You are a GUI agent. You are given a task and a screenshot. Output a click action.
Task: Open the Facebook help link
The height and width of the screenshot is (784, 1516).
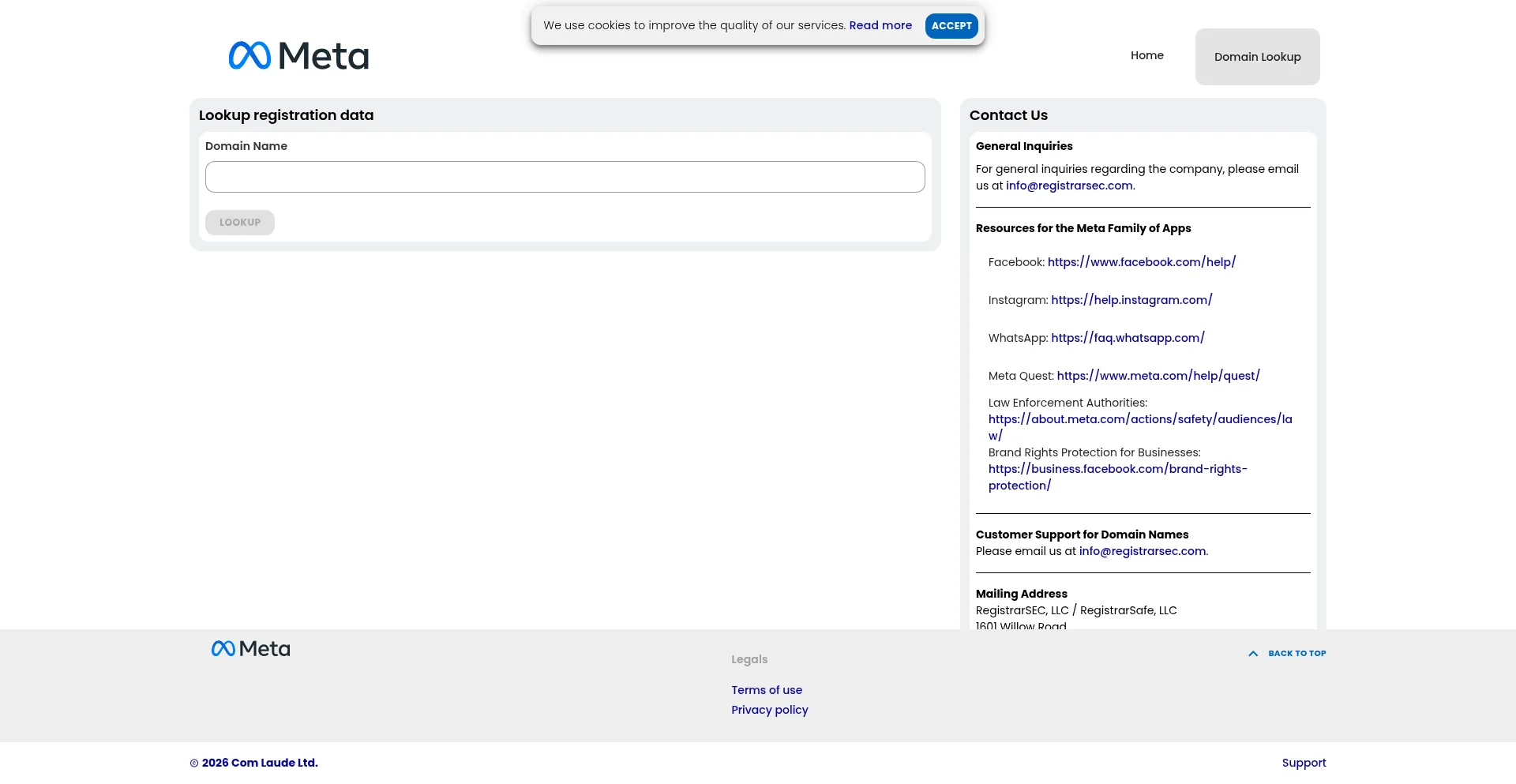click(1142, 262)
